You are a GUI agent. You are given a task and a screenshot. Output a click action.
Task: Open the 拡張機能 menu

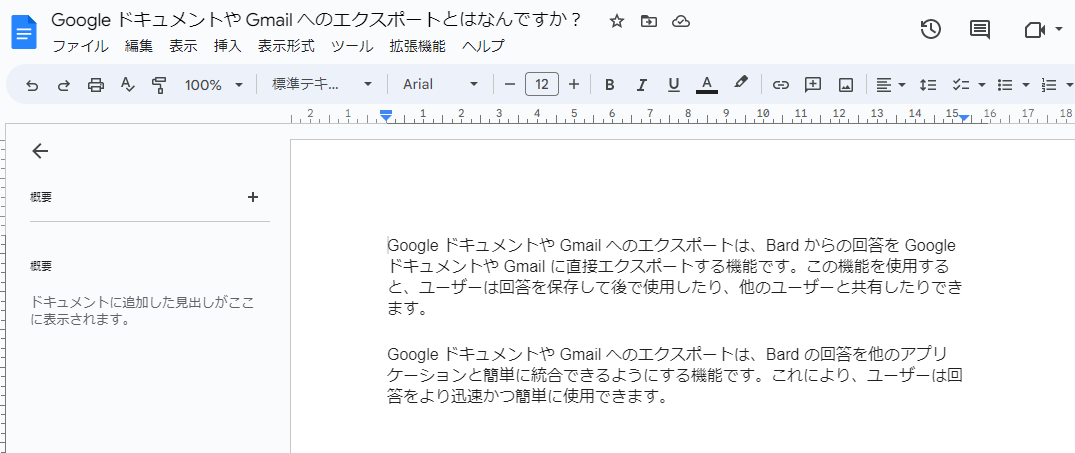pos(417,46)
